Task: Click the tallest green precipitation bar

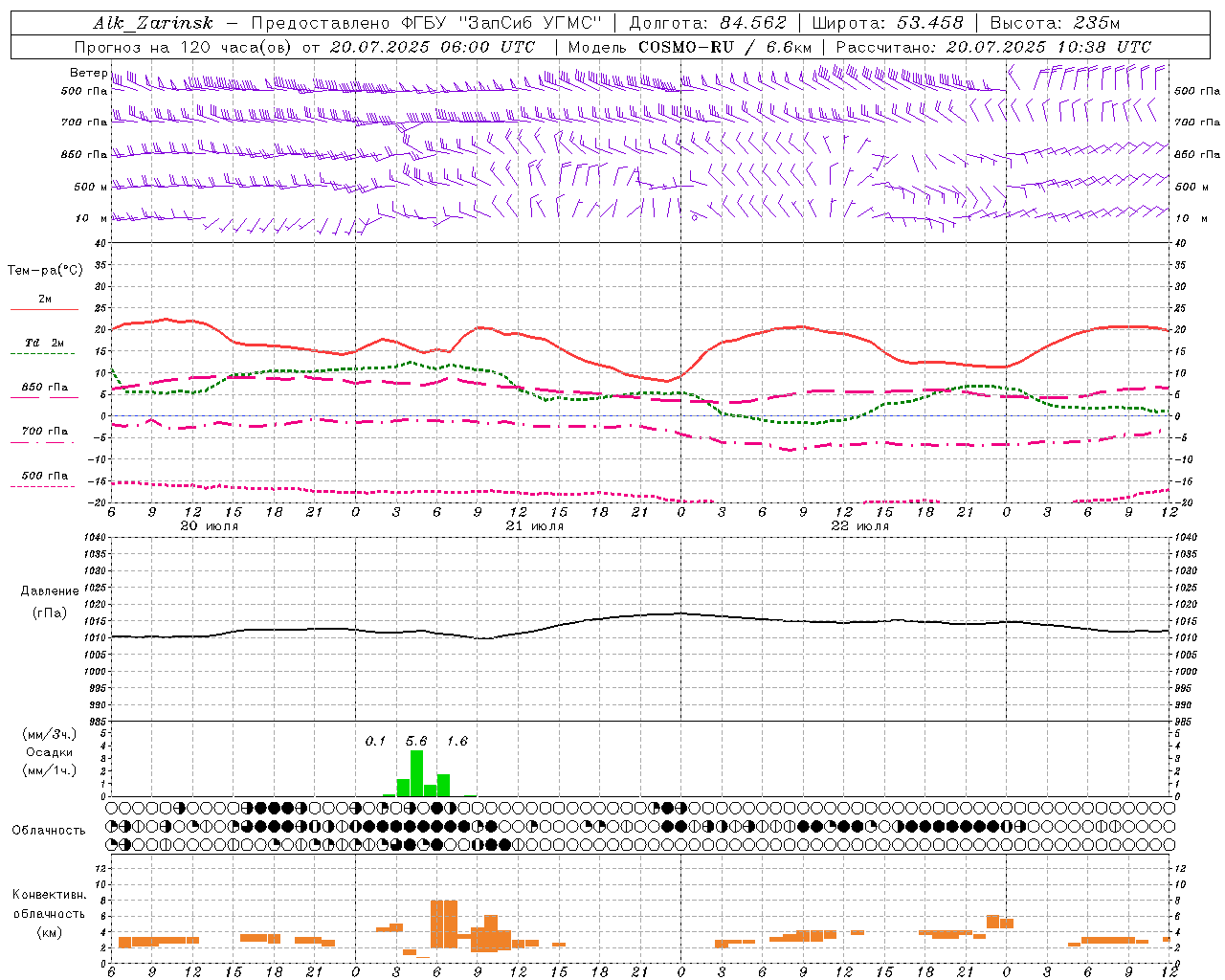Action: pos(416,773)
